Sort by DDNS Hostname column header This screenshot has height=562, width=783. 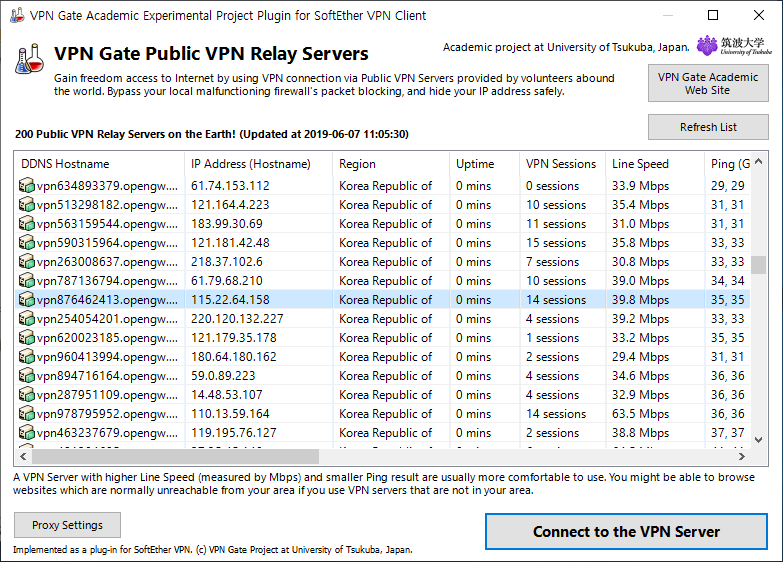pyautogui.click(x=99, y=164)
